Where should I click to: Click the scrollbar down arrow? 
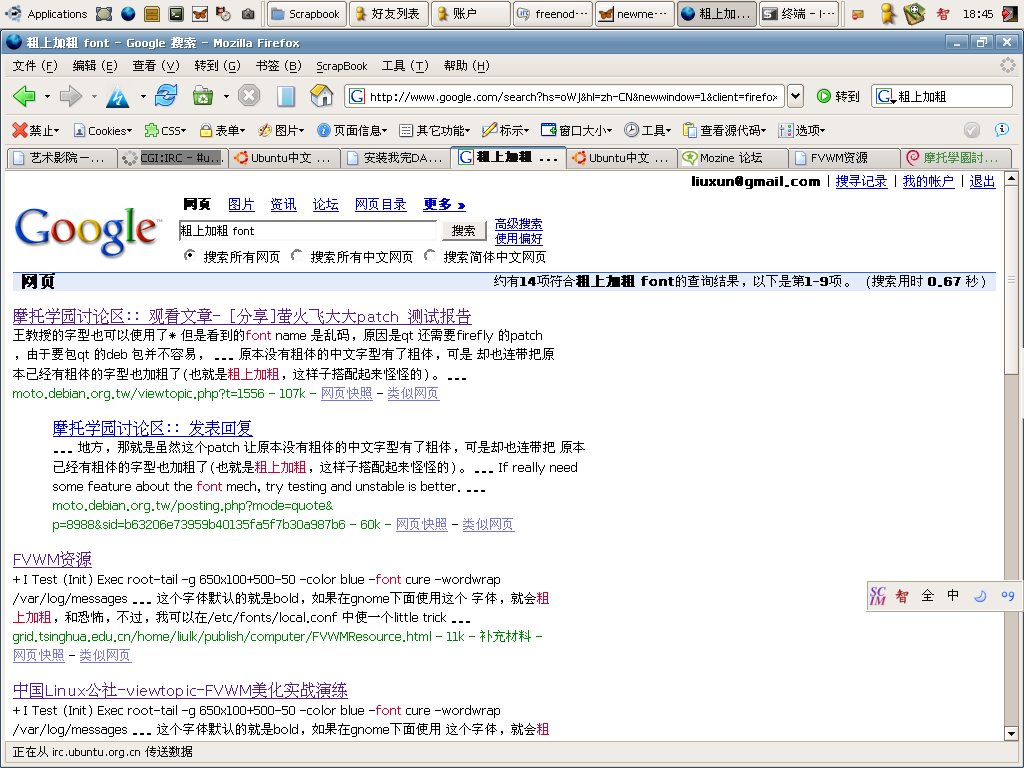point(1011,733)
